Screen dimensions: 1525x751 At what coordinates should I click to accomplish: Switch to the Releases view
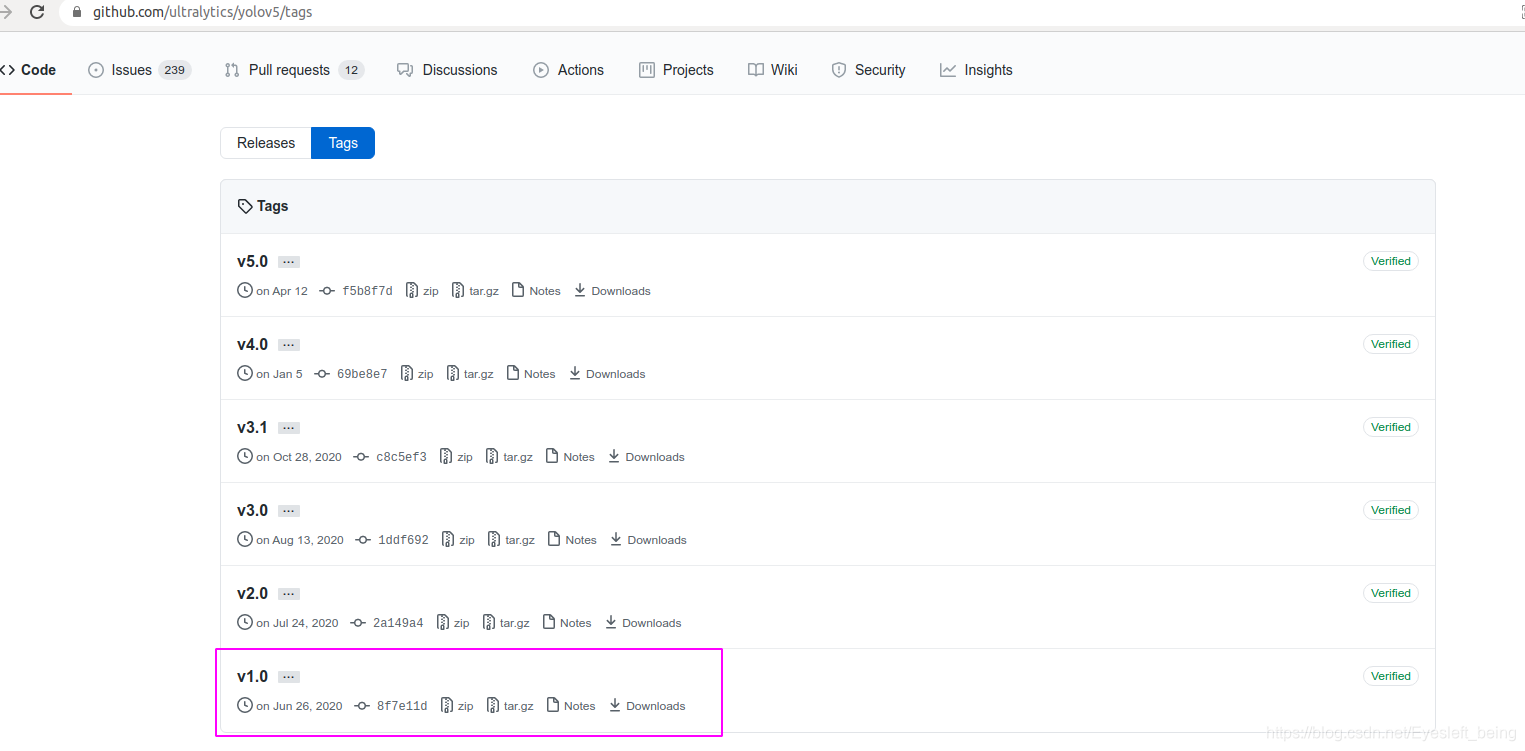tap(266, 143)
